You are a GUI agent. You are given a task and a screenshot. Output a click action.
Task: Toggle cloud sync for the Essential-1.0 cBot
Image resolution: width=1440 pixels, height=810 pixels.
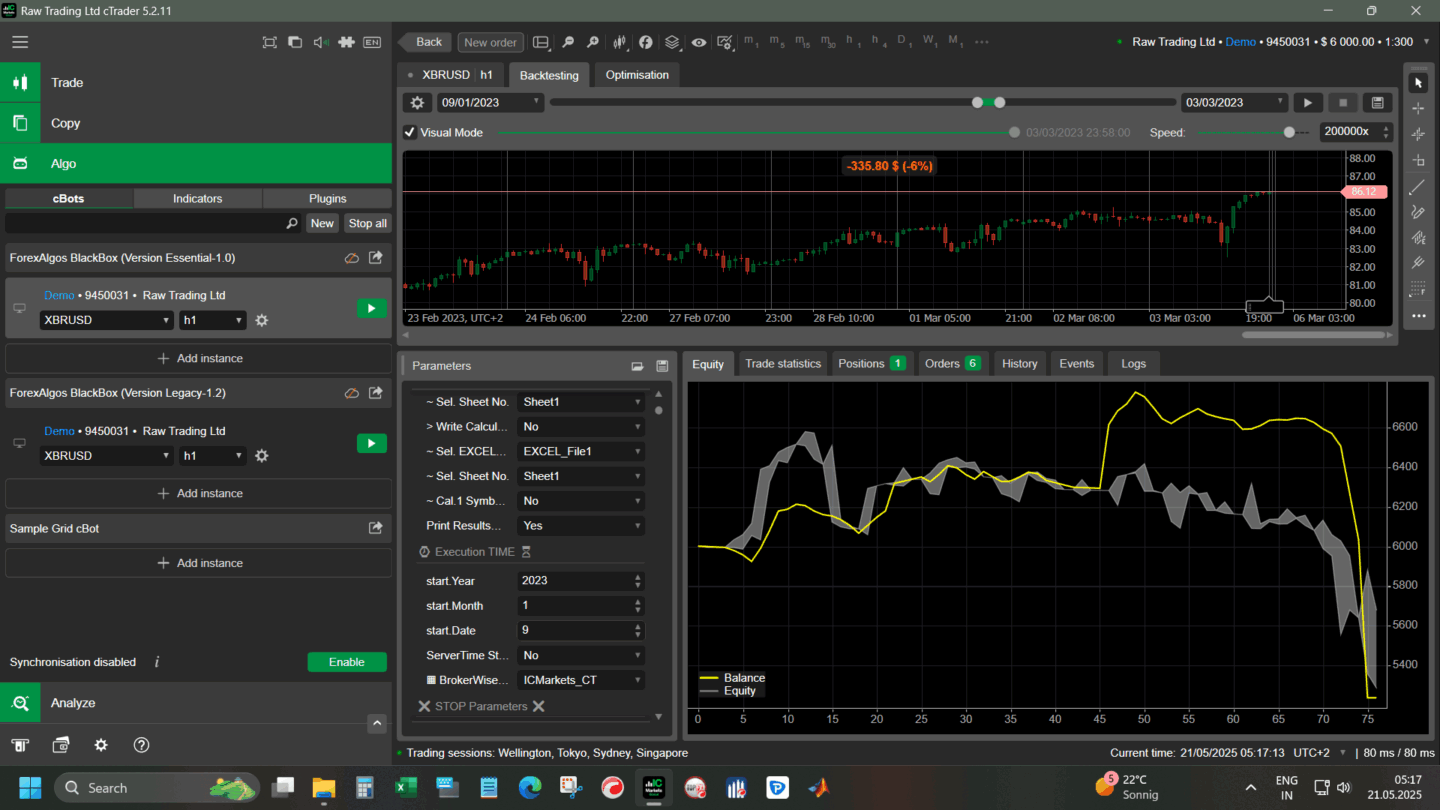tap(352, 258)
